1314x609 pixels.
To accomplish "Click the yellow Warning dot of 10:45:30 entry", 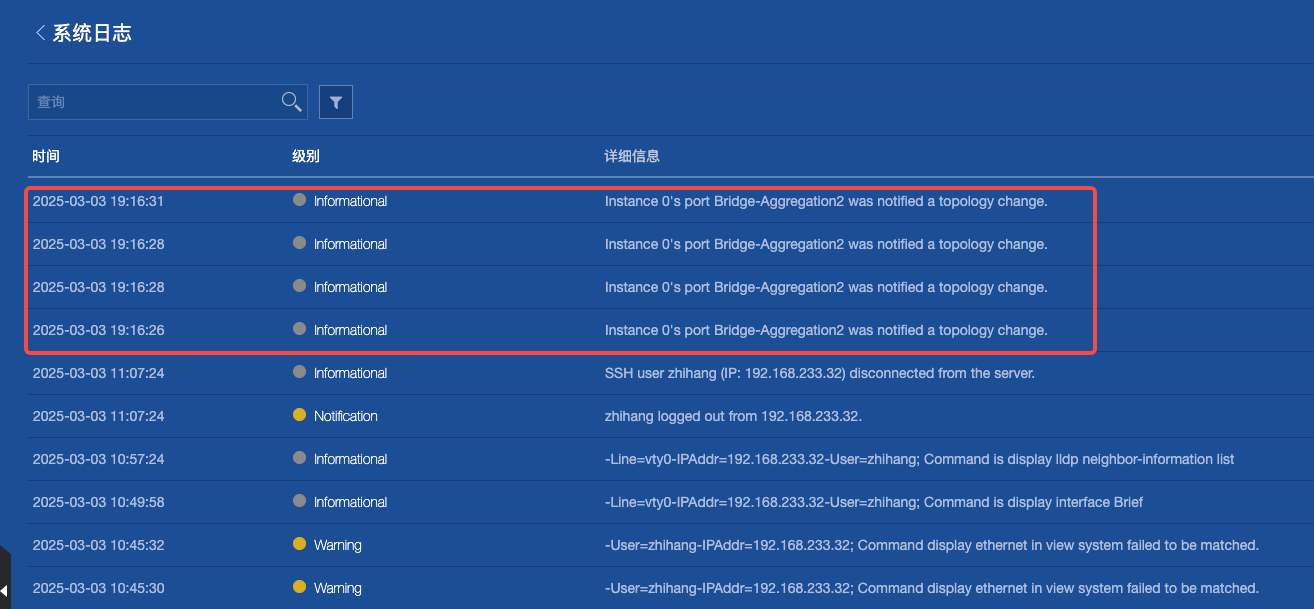I will pyautogui.click(x=299, y=587).
